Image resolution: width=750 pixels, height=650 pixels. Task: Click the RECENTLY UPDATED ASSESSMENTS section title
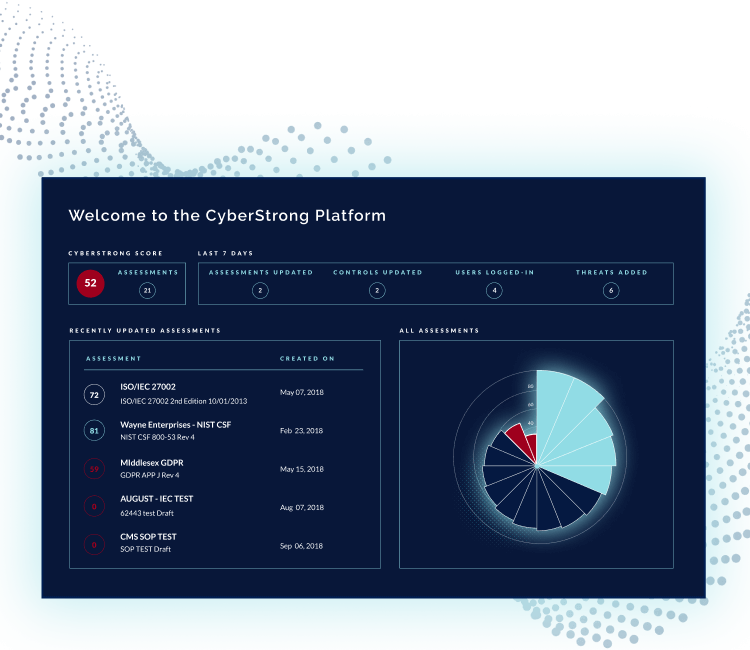[145, 331]
